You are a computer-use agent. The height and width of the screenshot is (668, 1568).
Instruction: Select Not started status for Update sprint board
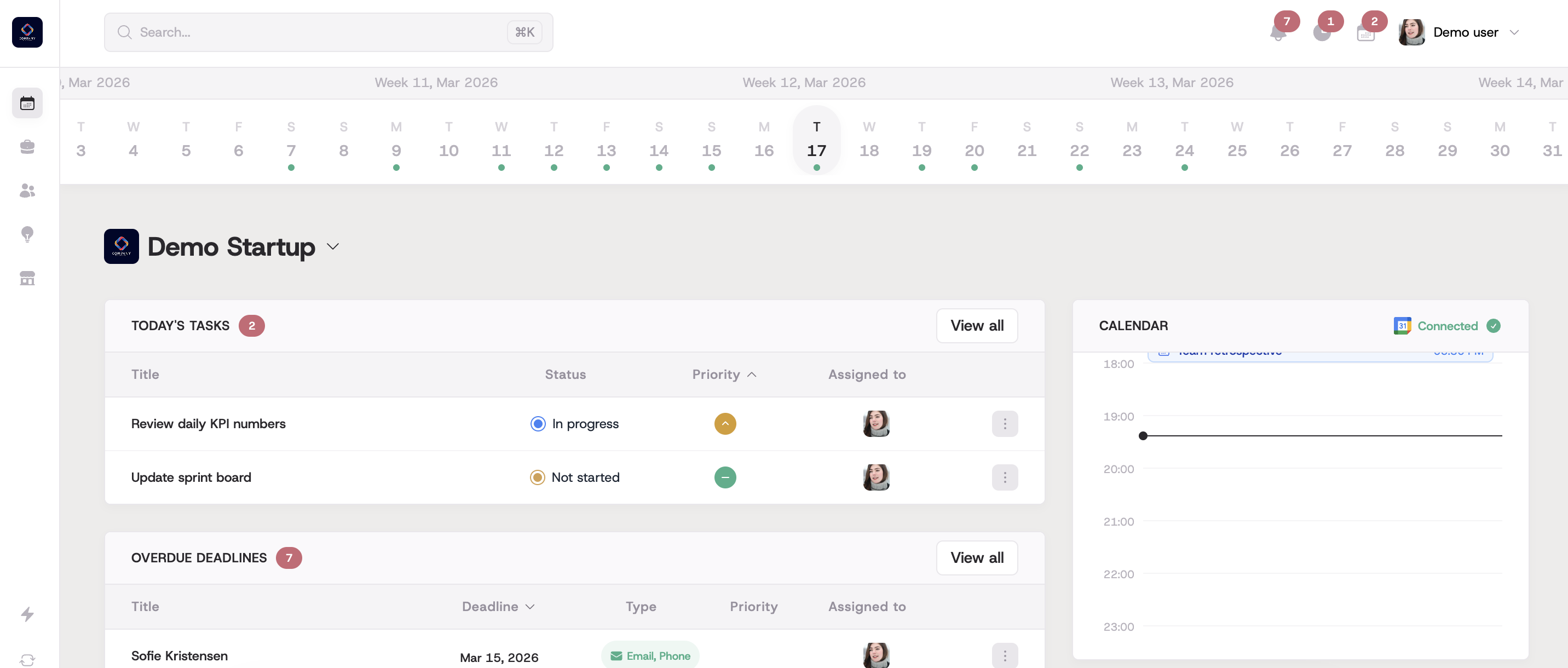[538, 477]
